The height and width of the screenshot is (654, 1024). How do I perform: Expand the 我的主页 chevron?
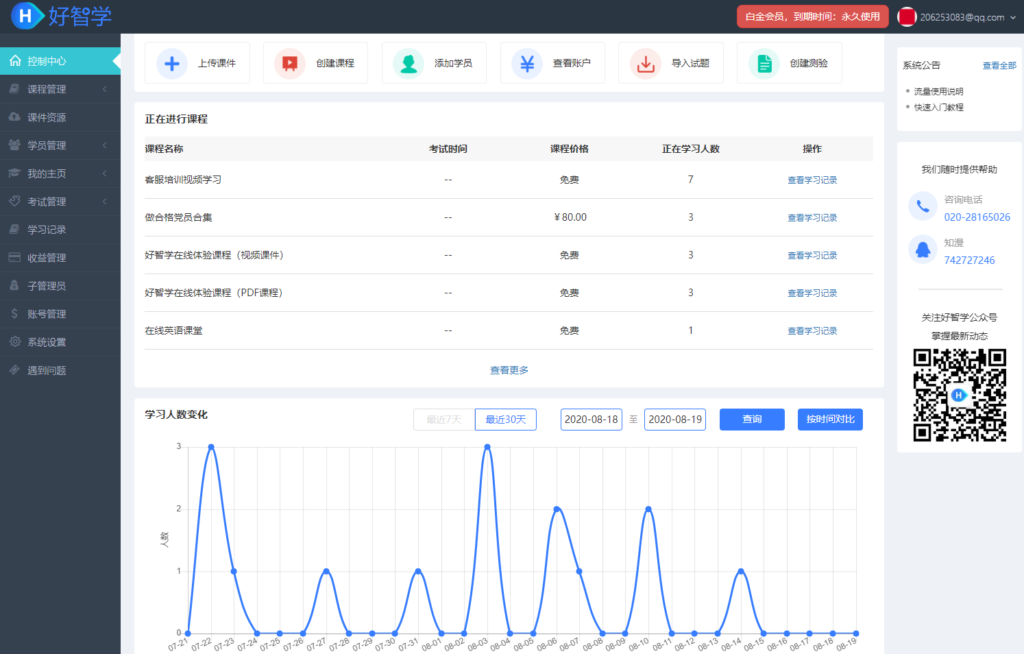tap(104, 173)
